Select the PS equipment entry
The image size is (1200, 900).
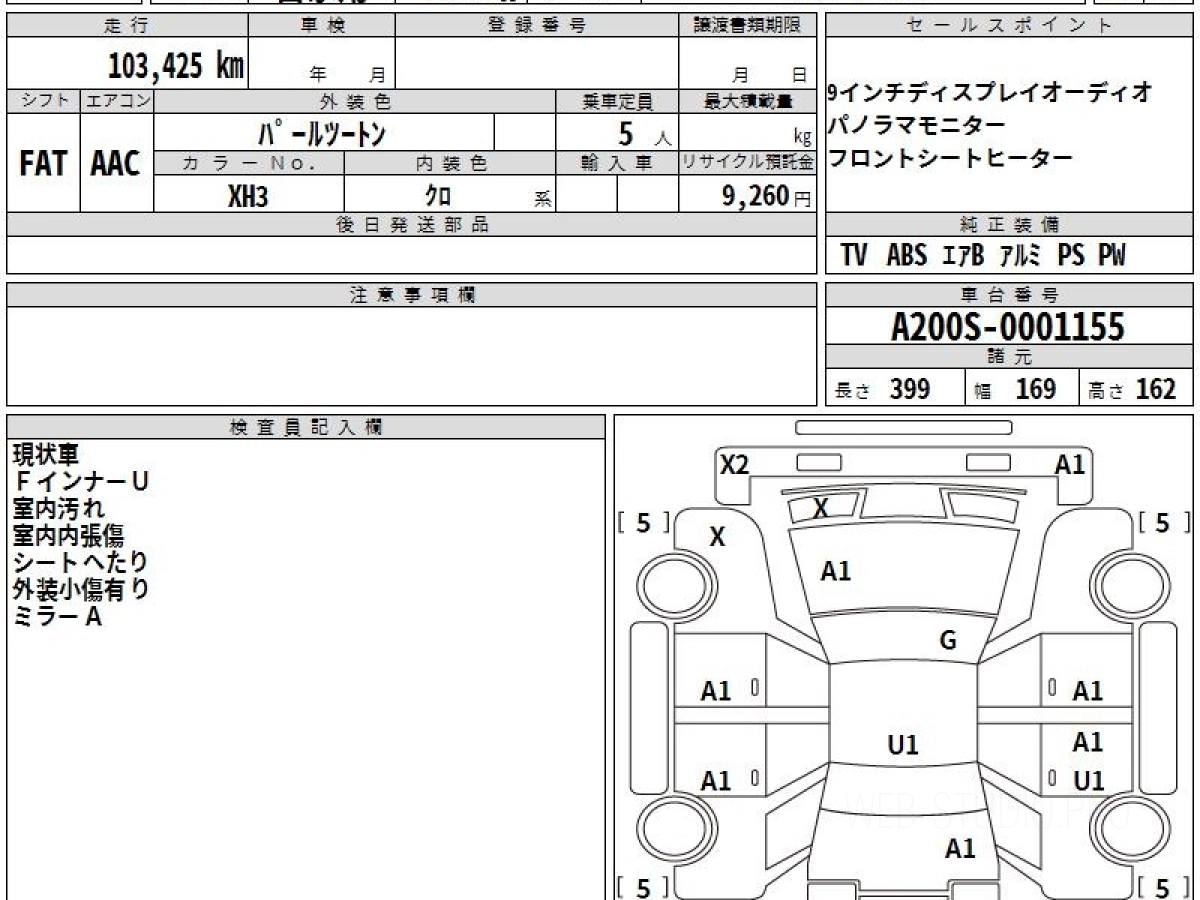tap(1071, 256)
